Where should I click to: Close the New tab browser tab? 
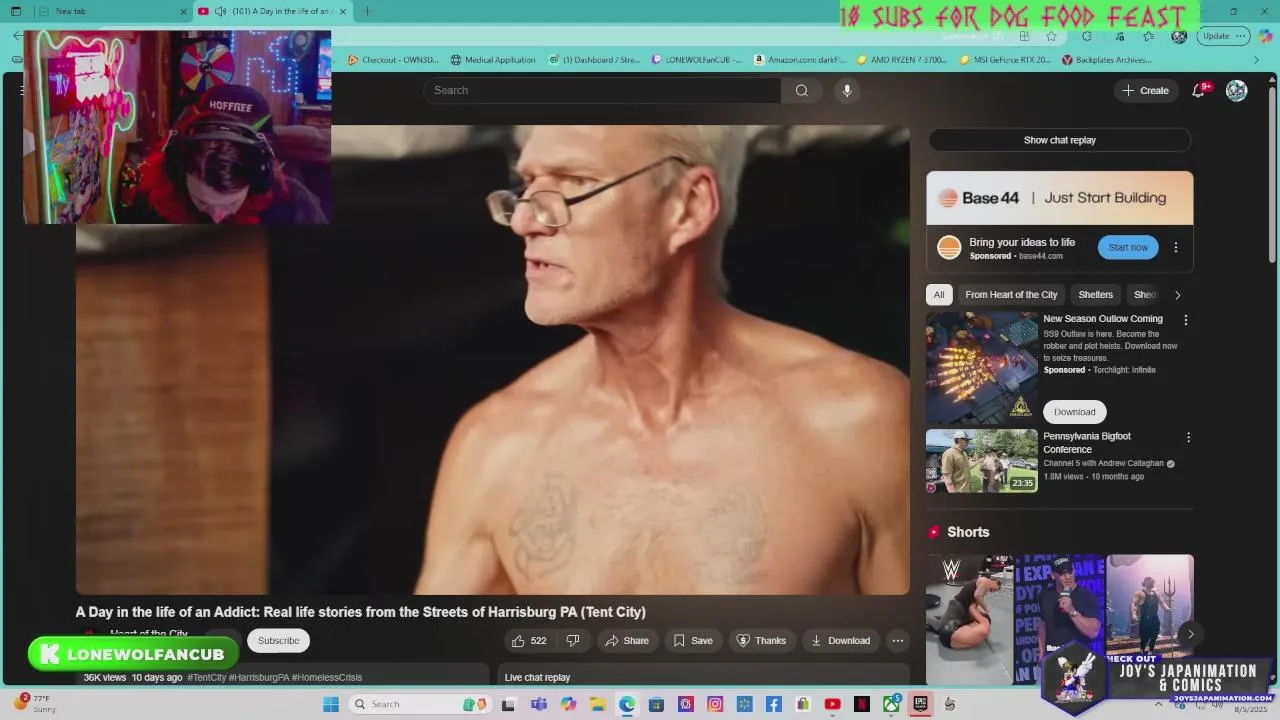point(183,11)
